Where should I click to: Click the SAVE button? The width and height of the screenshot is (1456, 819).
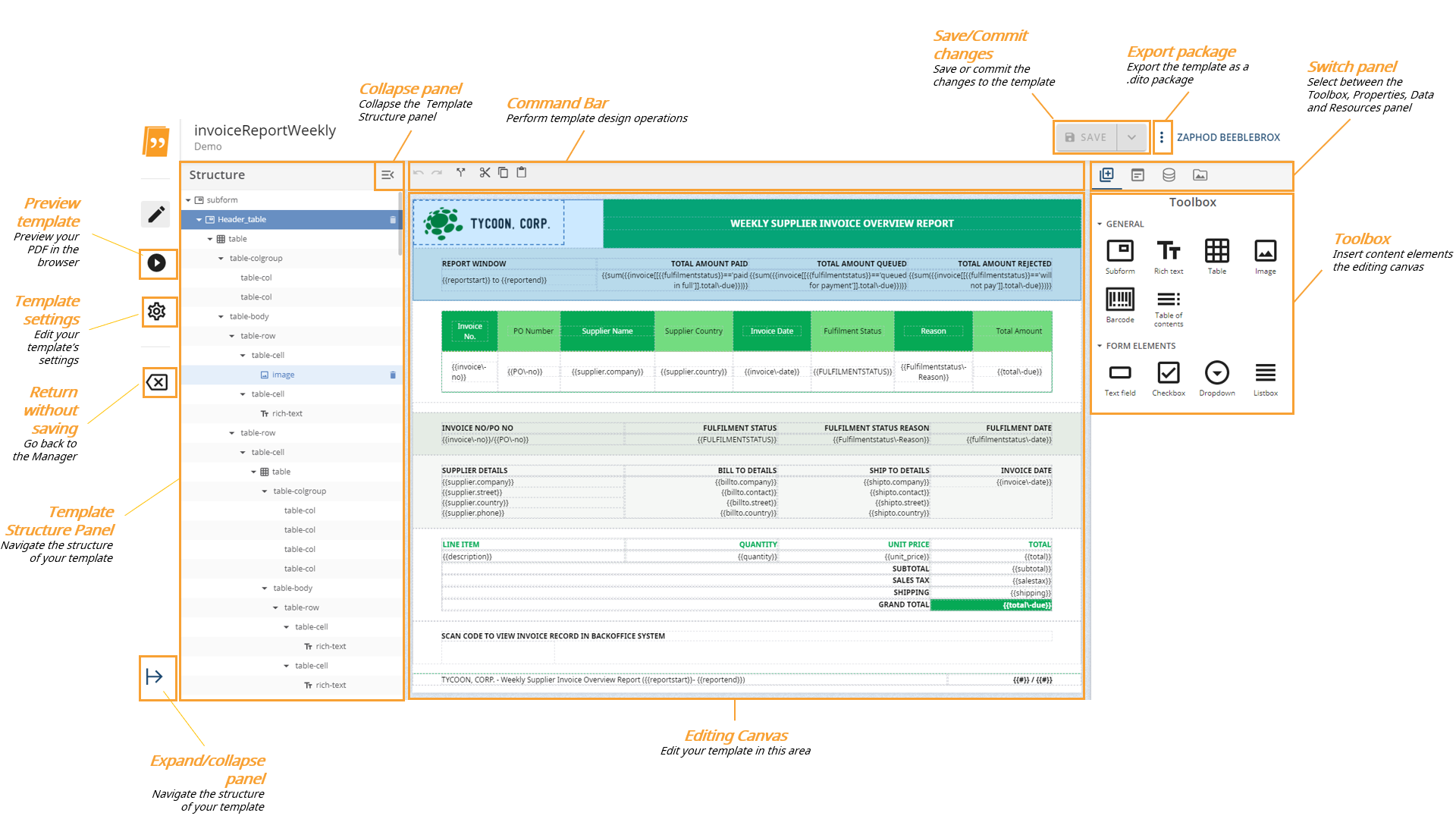1086,137
